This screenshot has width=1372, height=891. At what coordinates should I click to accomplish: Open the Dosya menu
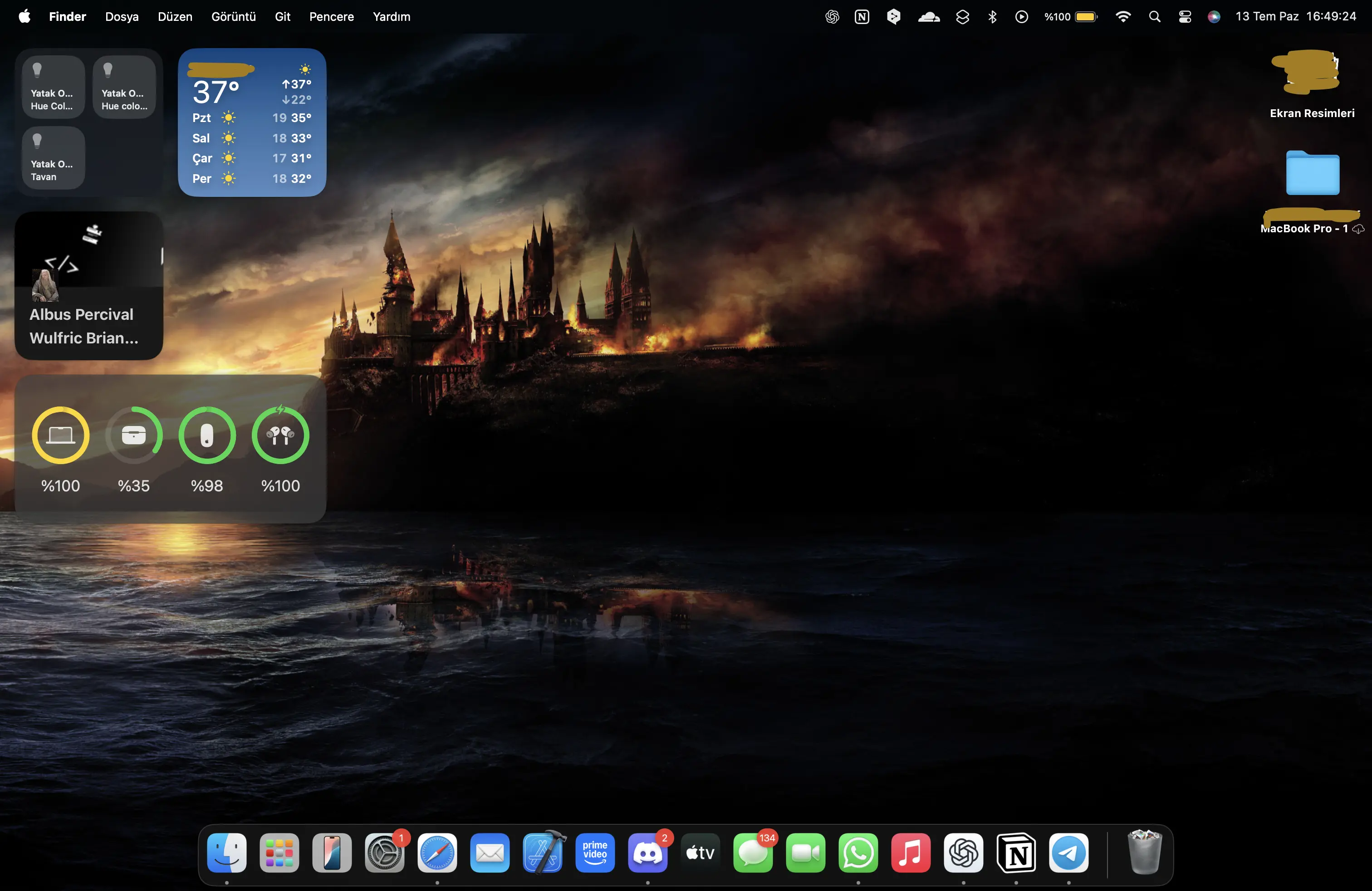tap(122, 17)
